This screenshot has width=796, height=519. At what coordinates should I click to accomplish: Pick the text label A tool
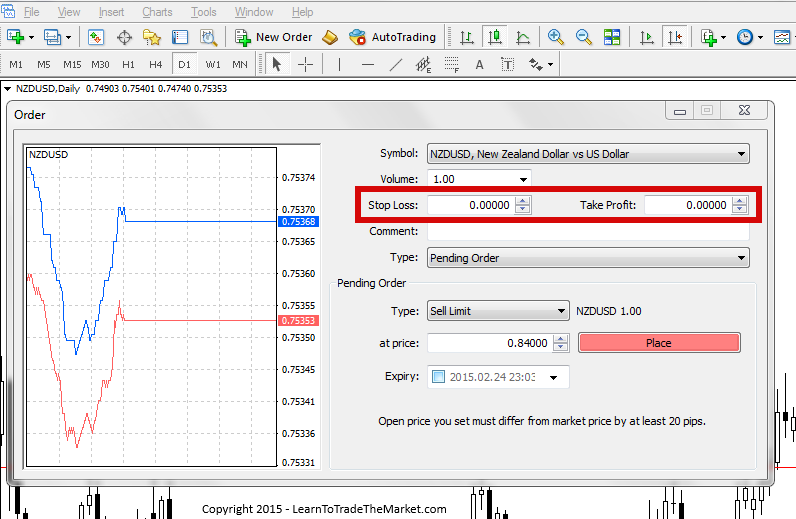(x=479, y=64)
